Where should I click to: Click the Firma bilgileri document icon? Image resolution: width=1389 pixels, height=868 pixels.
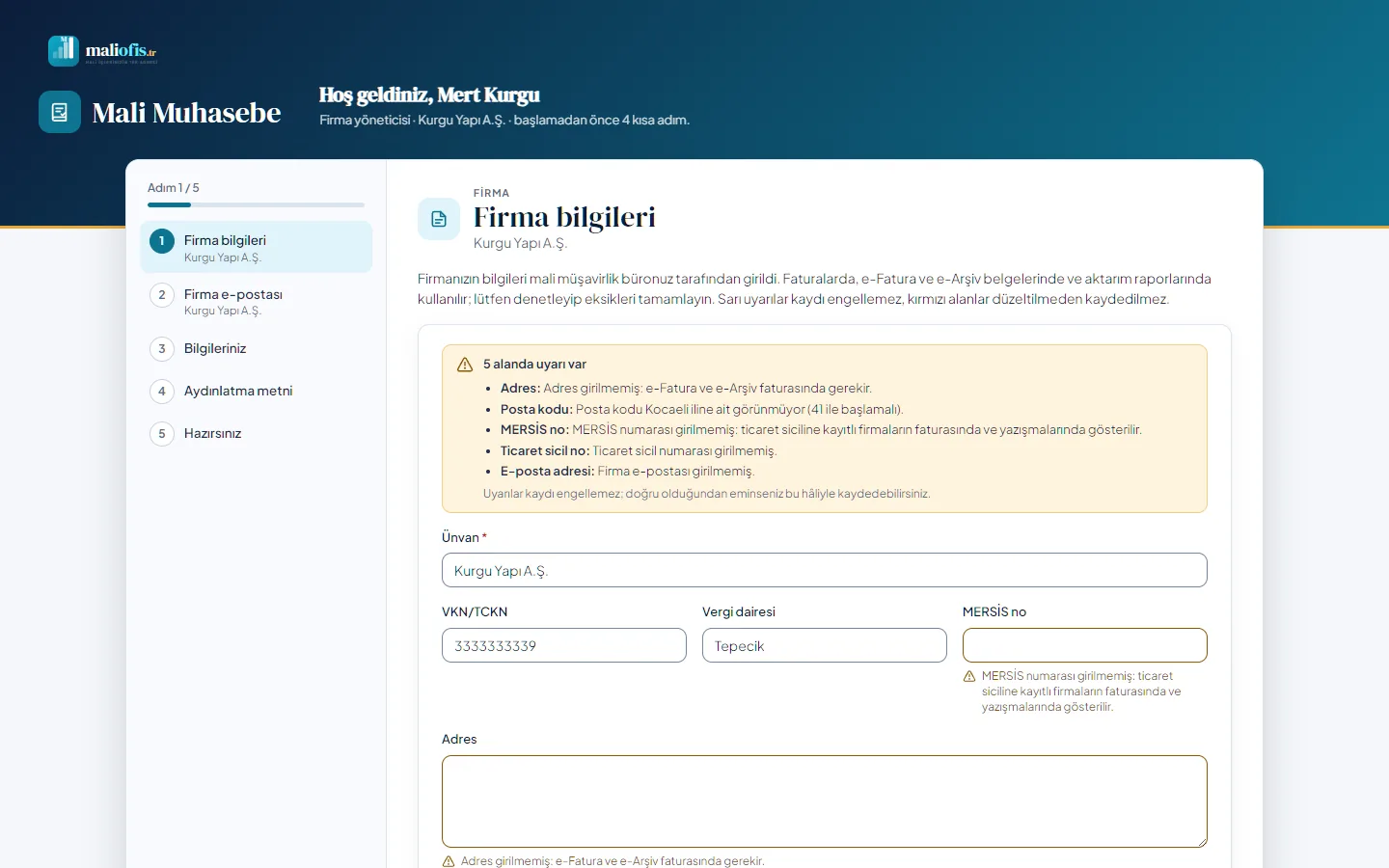[x=439, y=219]
